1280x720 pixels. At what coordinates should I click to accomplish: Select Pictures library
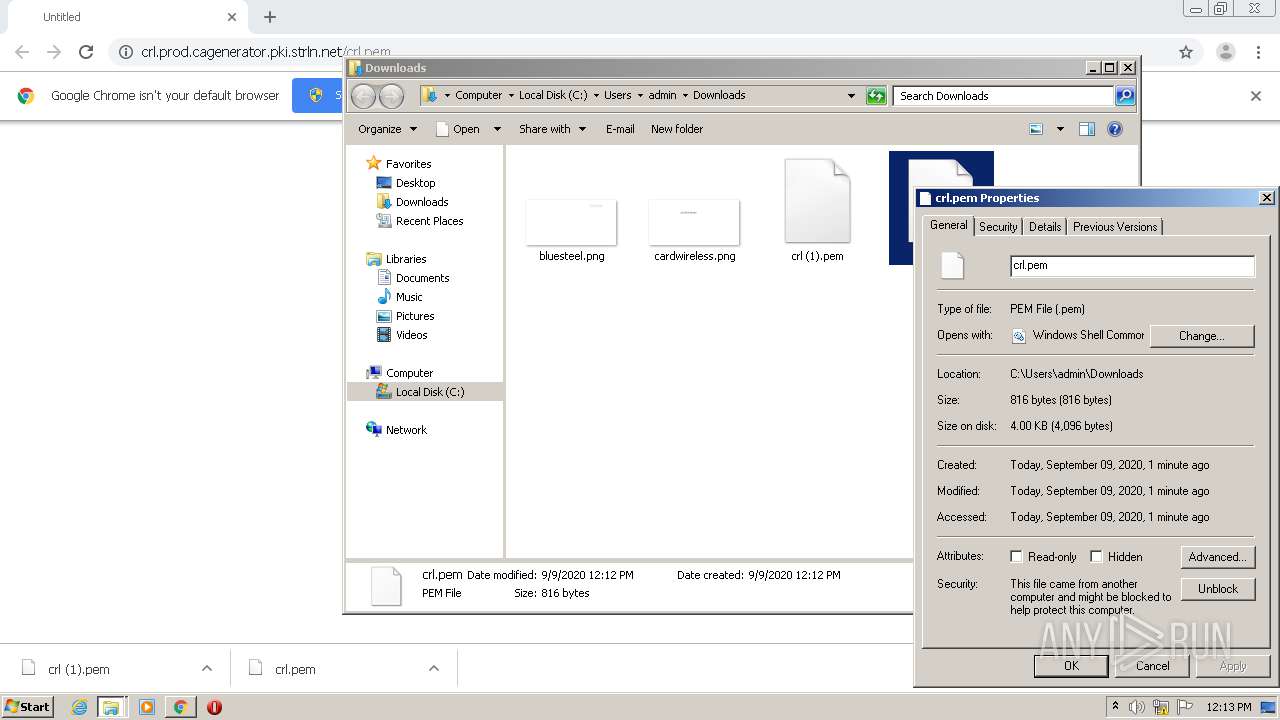click(x=414, y=316)
